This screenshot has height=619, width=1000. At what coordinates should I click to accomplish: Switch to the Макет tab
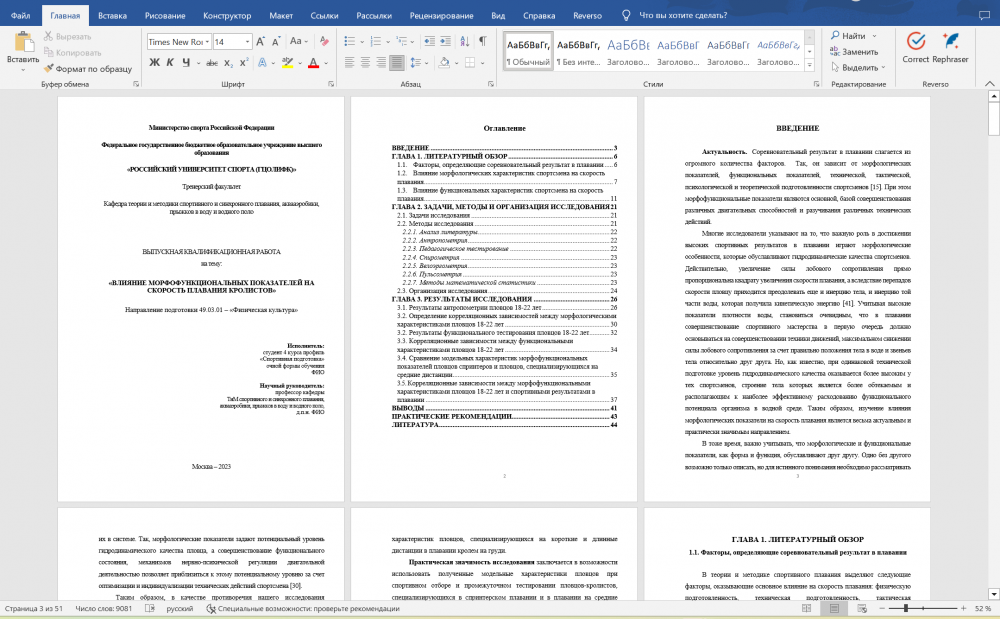pos(281,15)
